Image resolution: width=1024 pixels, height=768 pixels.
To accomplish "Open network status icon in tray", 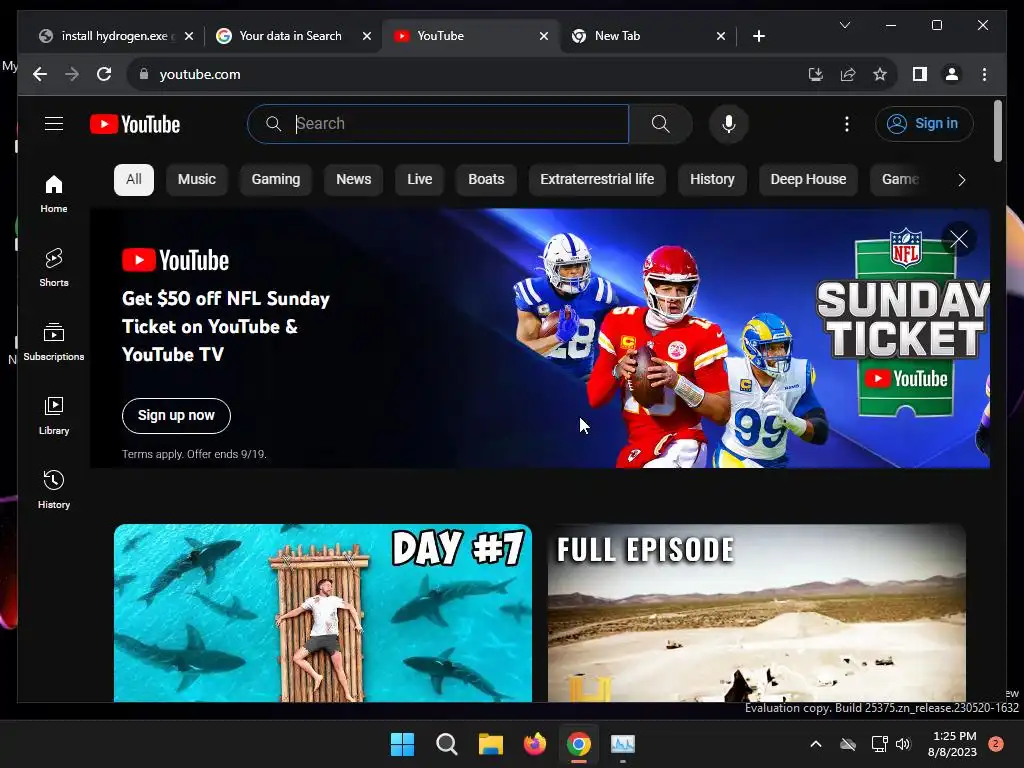I will tap(879, 744).
